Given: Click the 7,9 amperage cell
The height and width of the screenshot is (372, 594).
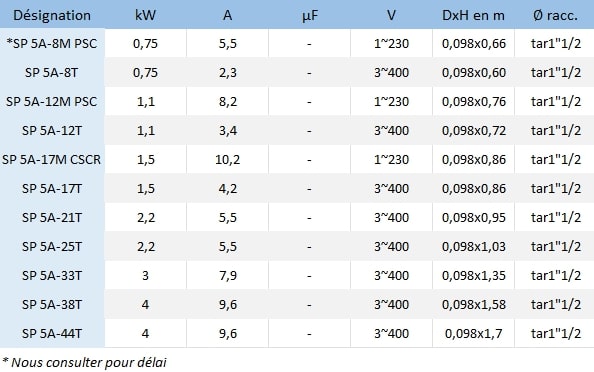Looking at the screenshot, I should 228,275.
